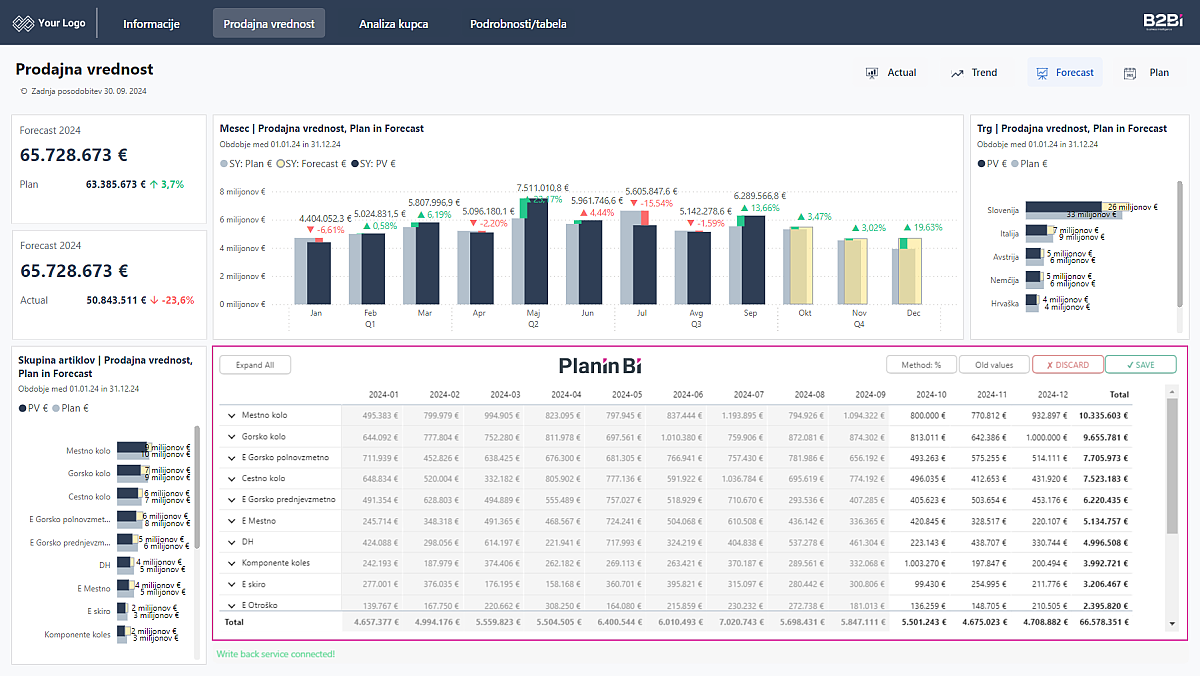This screenshot has height=676, width=1200.
Task: Click the grand total 66.578.351 €
Action: click(1103, 622)
